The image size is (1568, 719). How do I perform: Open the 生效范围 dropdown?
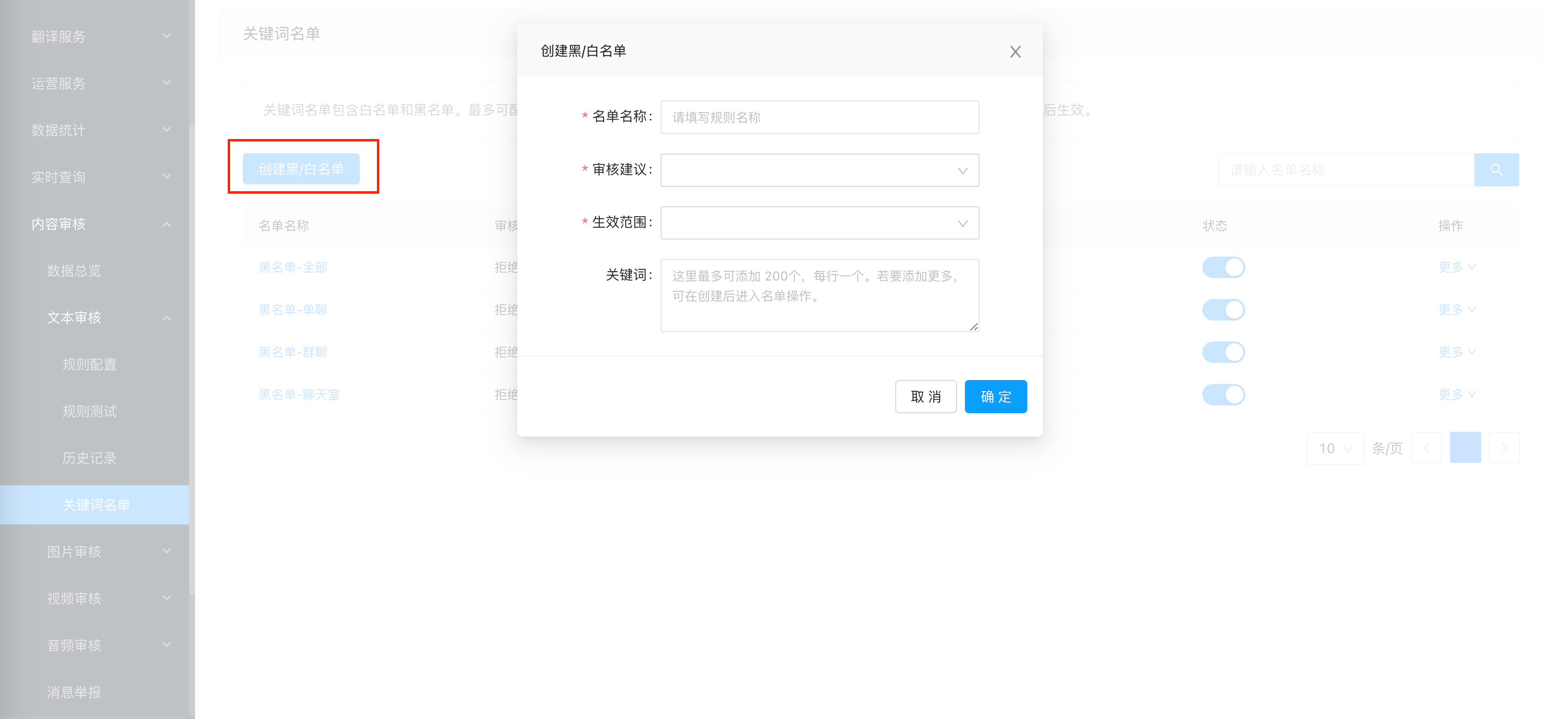point(819,223)
